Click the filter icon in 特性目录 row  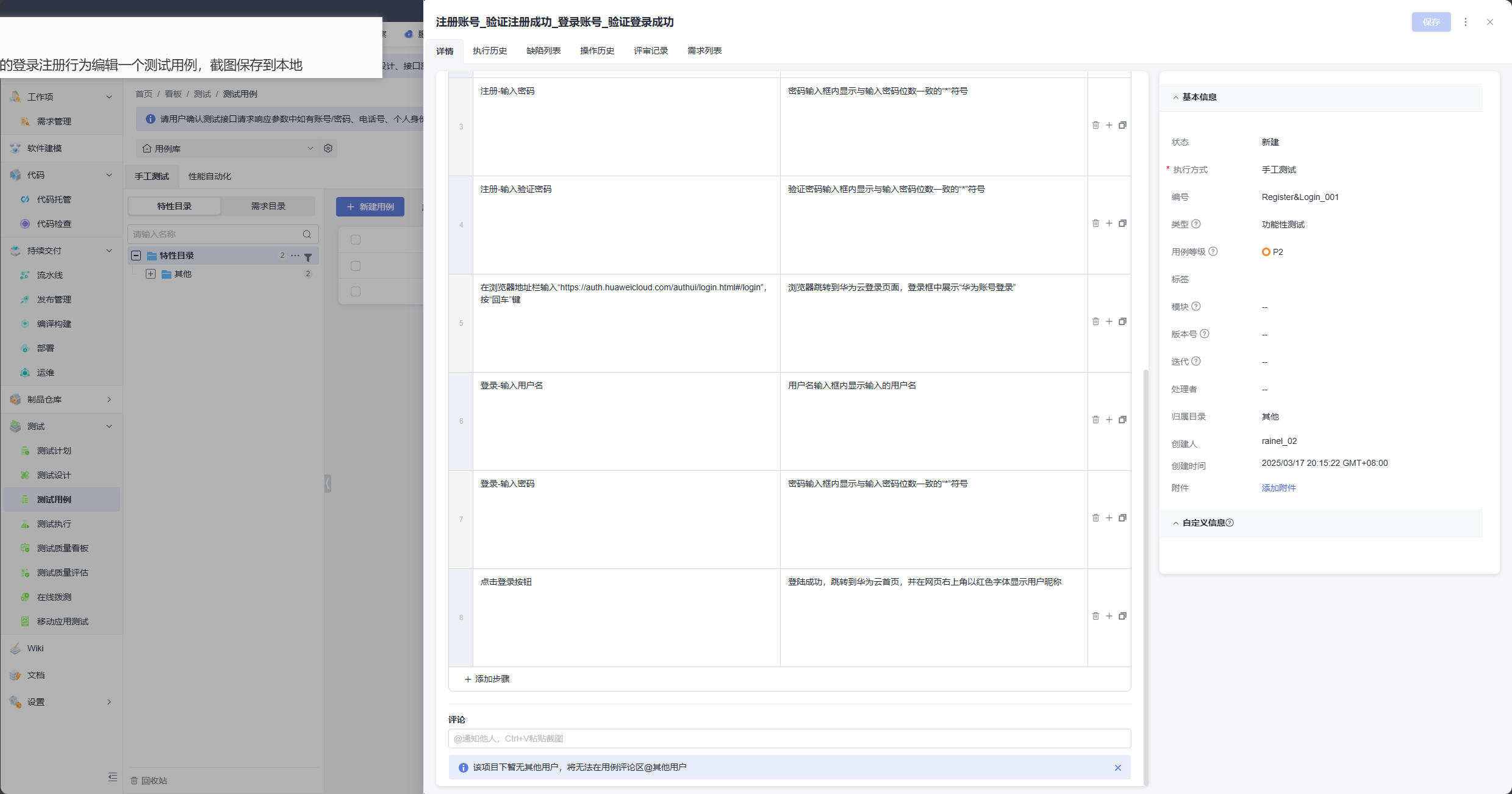[x=308, y=257]
